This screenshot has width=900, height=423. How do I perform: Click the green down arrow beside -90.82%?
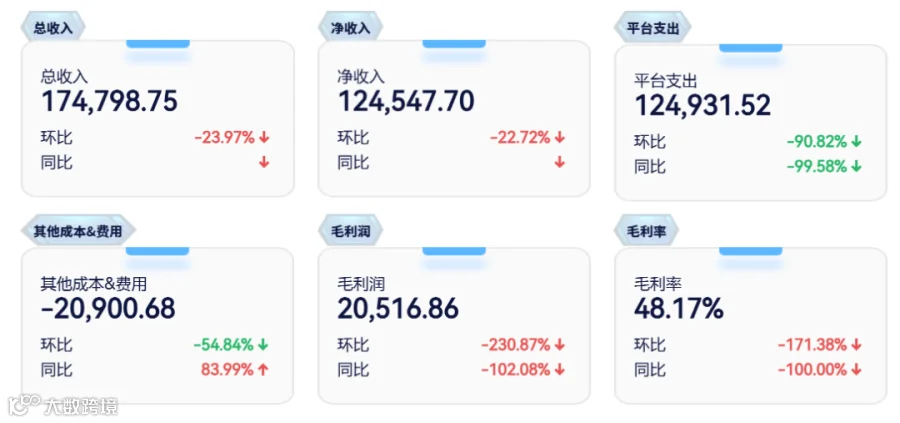857,142
